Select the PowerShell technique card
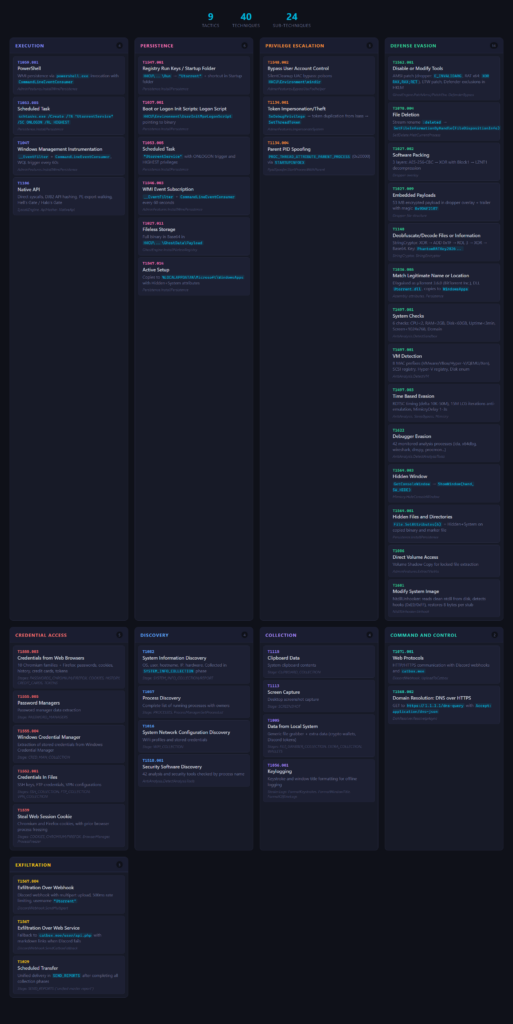Screen dimensions: 513x1024 tap(69, 75)
